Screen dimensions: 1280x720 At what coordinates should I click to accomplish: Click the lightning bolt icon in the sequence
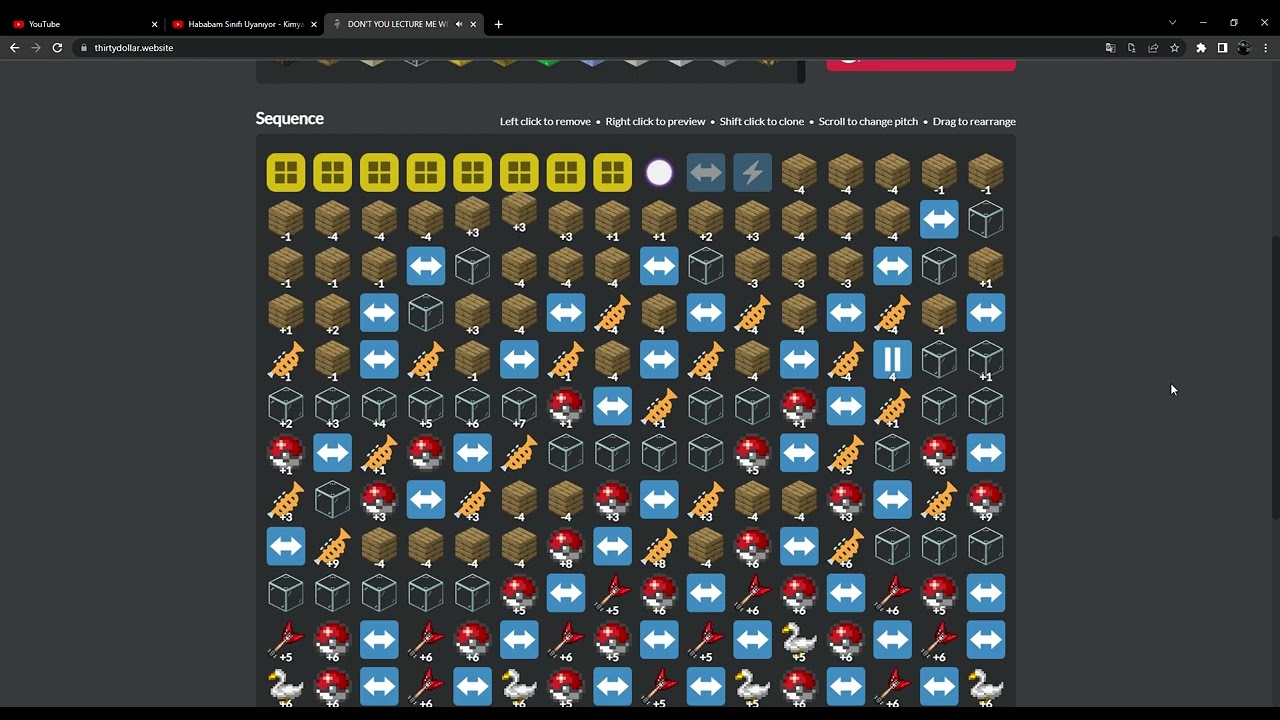[x=752, y=173]
